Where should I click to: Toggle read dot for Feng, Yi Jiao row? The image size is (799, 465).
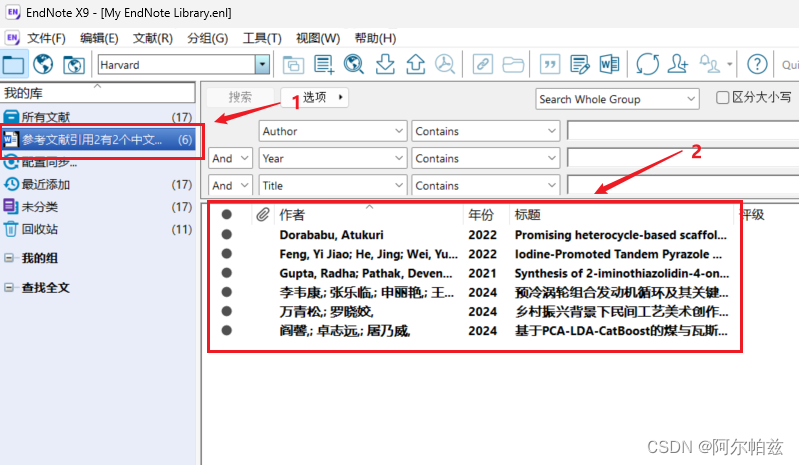click(x=227, y=254)
